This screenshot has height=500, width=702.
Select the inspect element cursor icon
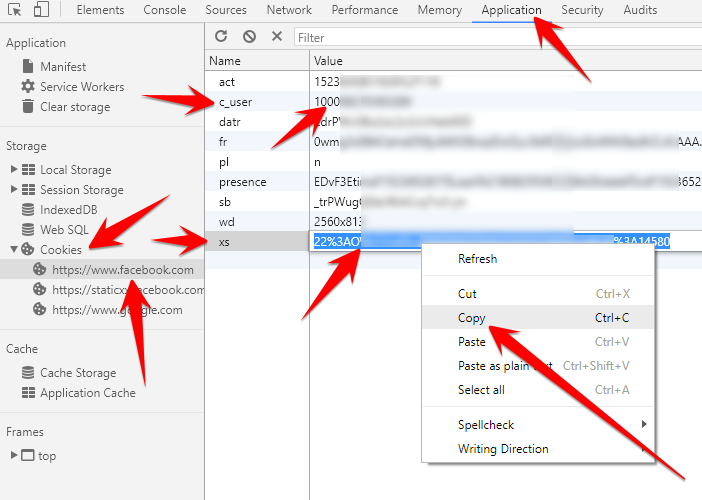click(x=14, y=9)
